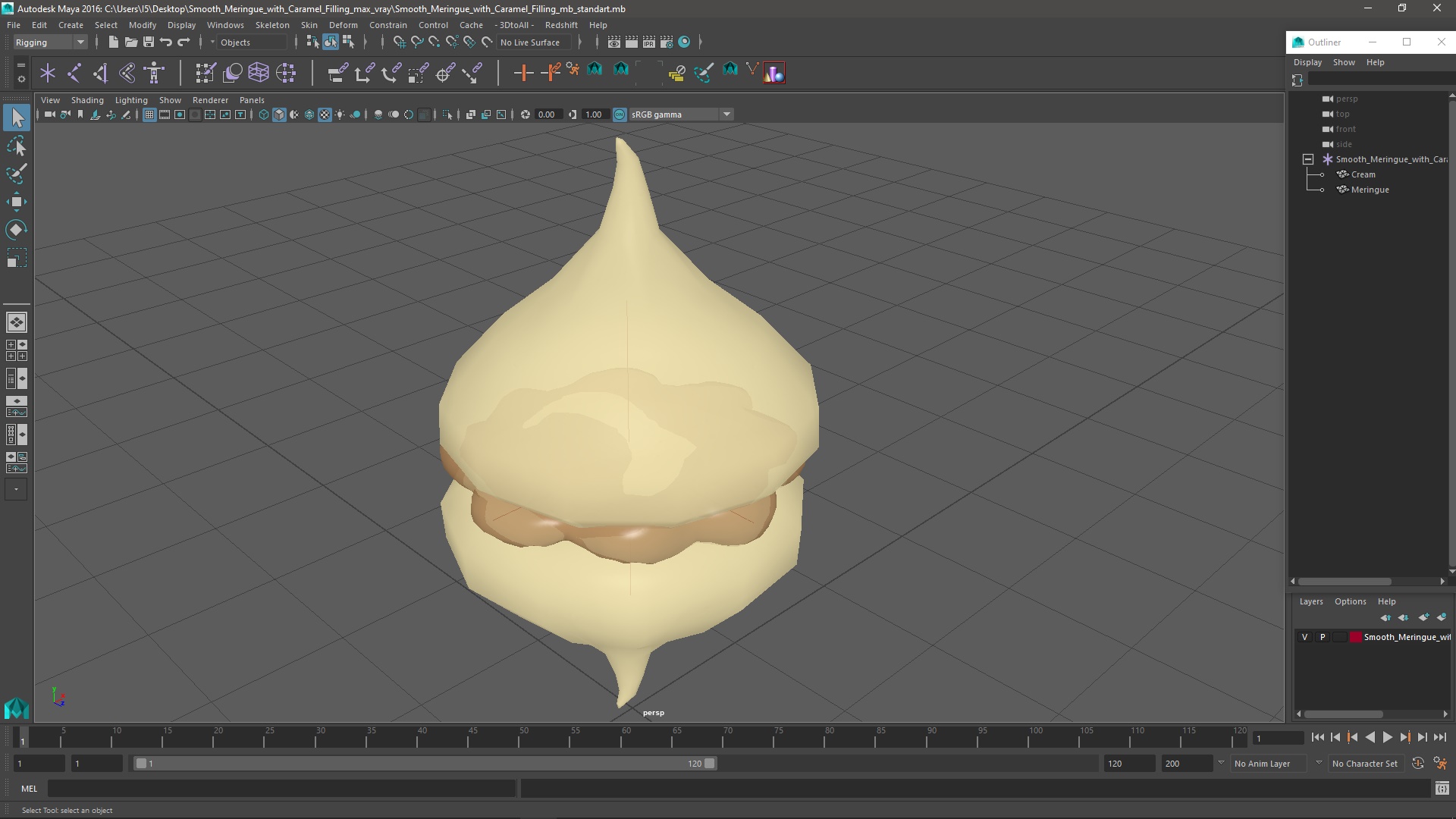1456x819 pixels.
Task: Select the Move tool
Action: (17, 202)
